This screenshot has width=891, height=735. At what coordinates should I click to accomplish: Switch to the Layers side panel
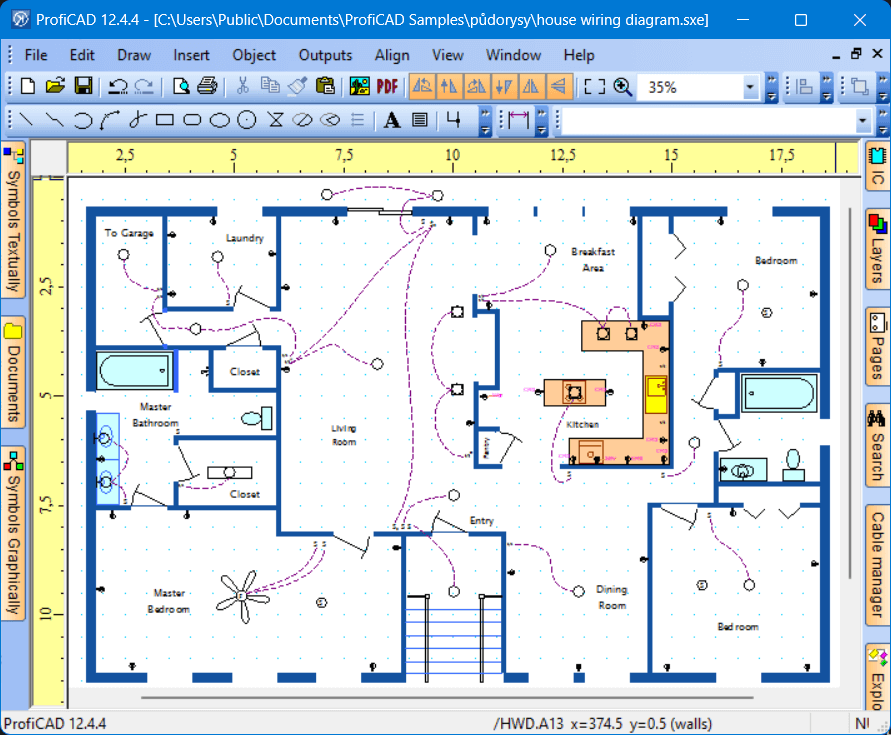pyautogui.click(x=877, y=248)
